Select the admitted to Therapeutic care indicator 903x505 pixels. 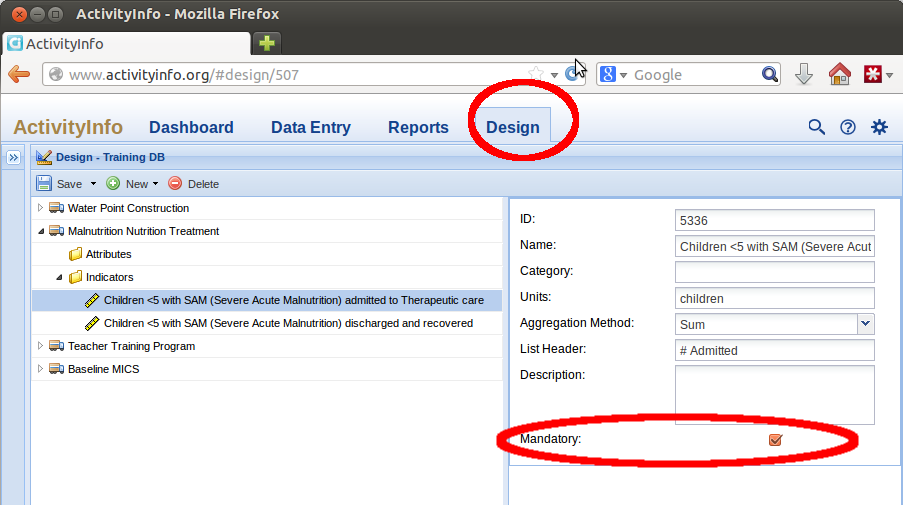click(x=267, y=300)
